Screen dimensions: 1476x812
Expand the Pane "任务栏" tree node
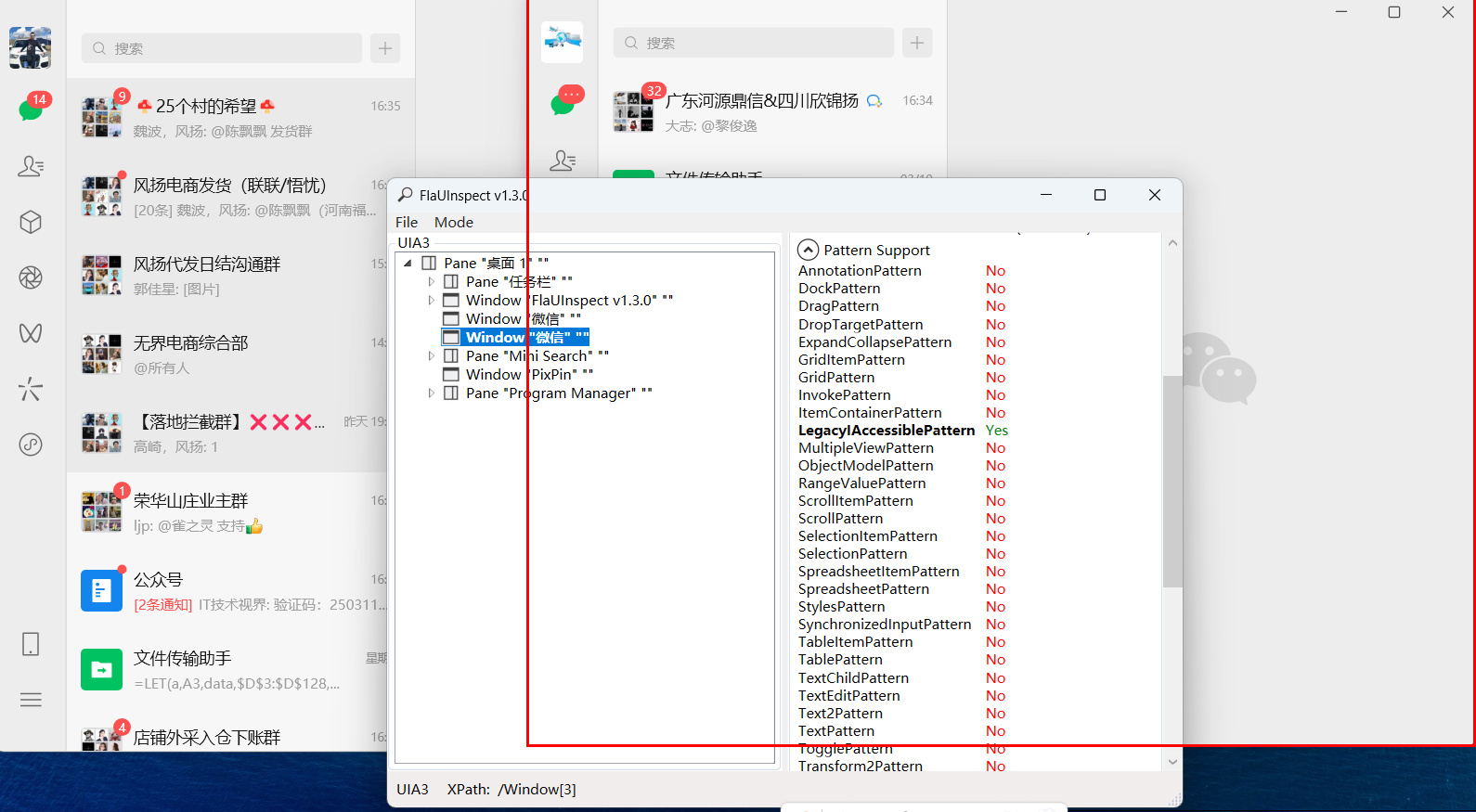click(x=431, y=282)
